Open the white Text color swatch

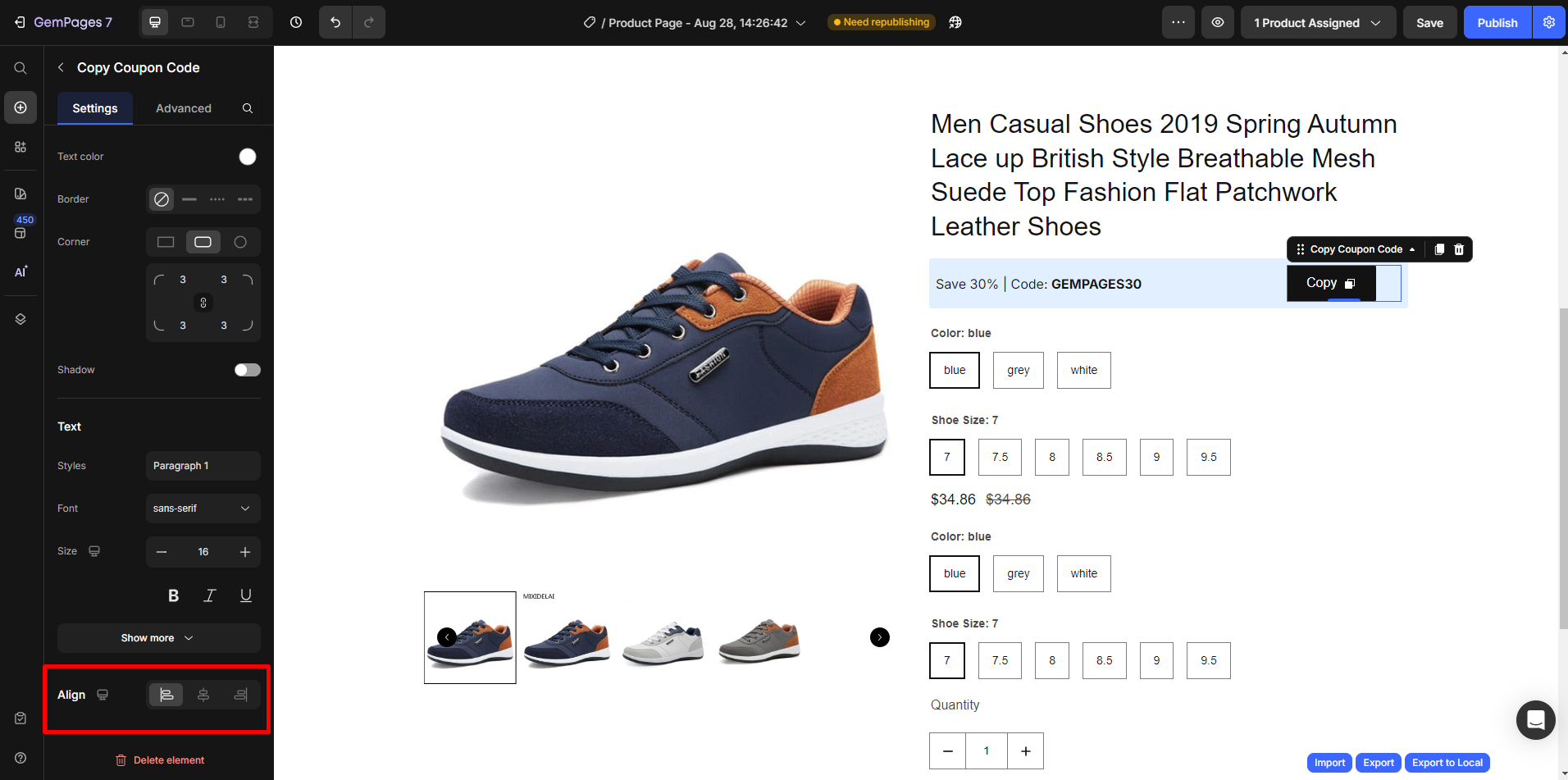[x=247, y=157]
